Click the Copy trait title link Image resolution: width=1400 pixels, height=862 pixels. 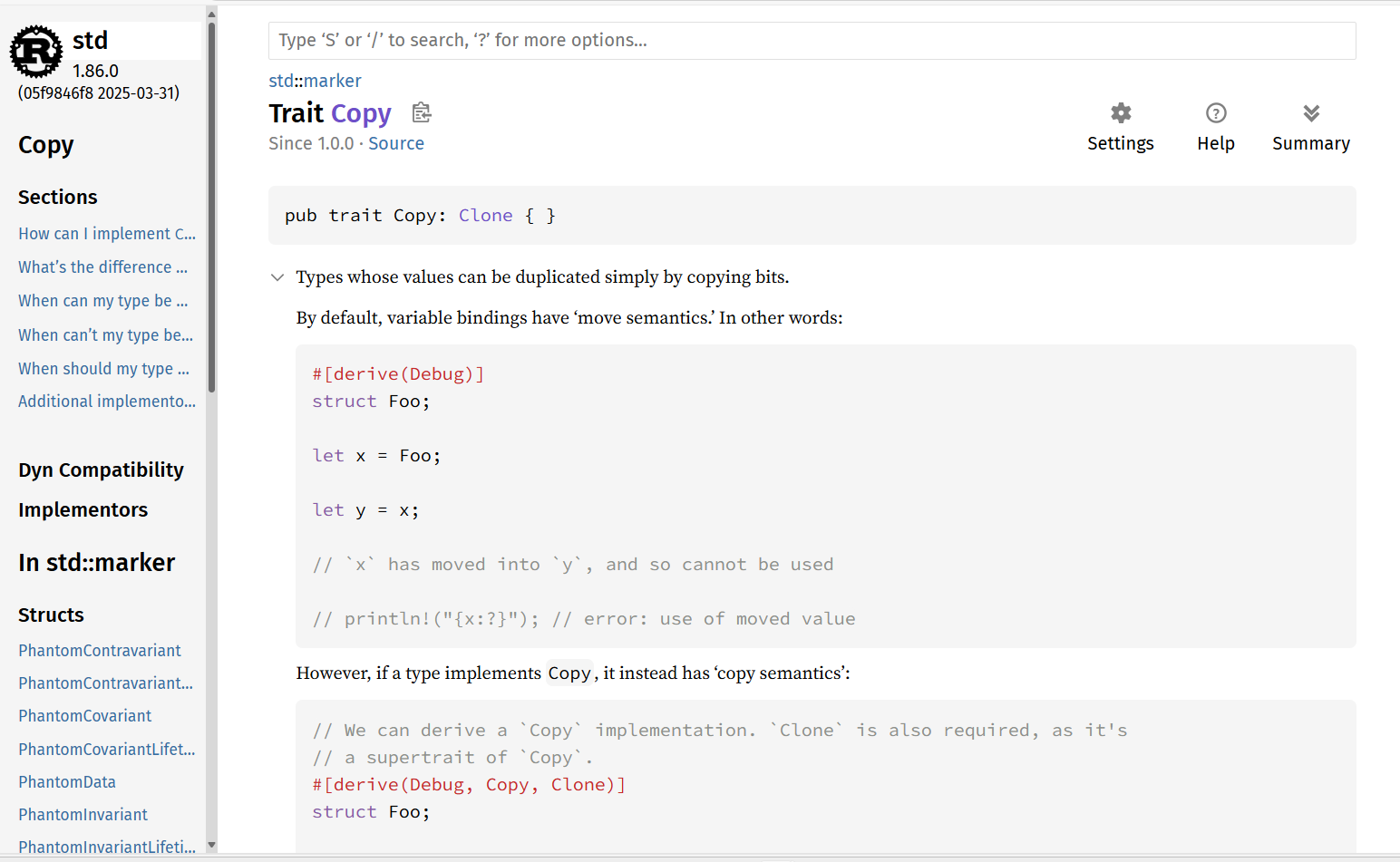pyautogui.click(x=361, y=113)
